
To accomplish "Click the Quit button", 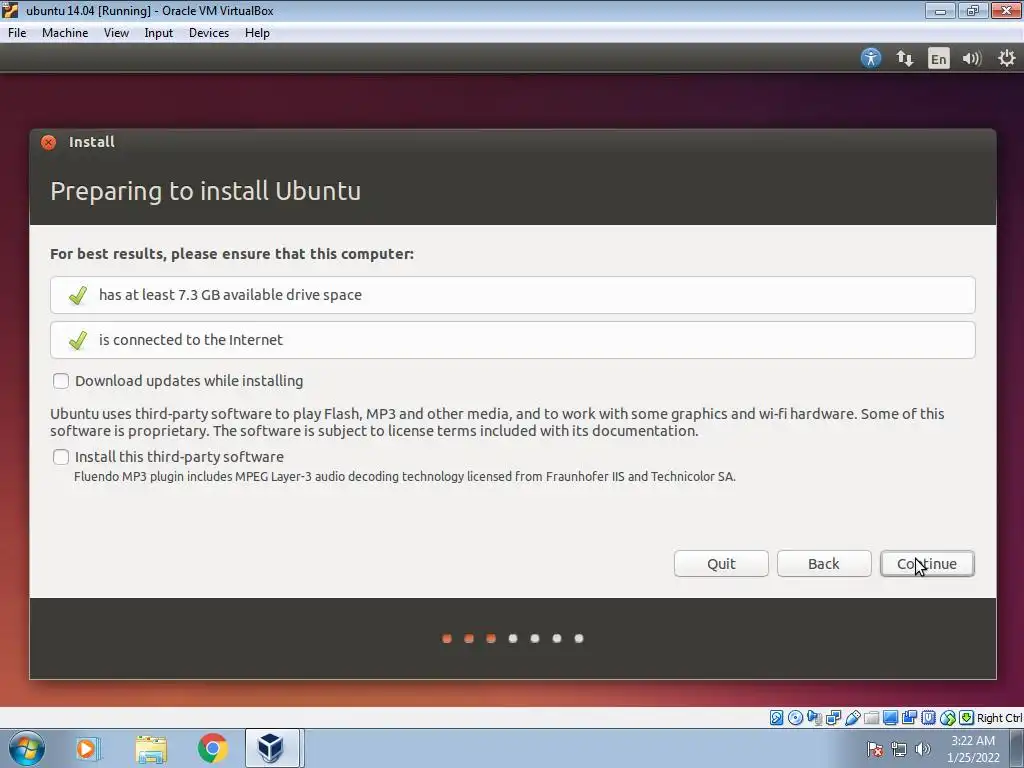I will tap(721, 564).
